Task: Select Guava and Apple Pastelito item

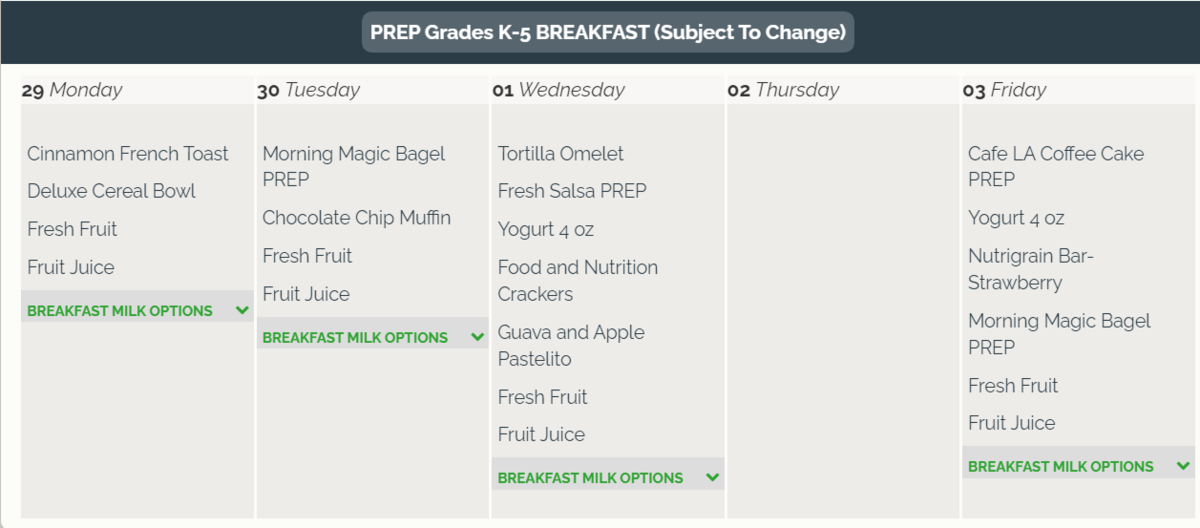Action: 571,345
